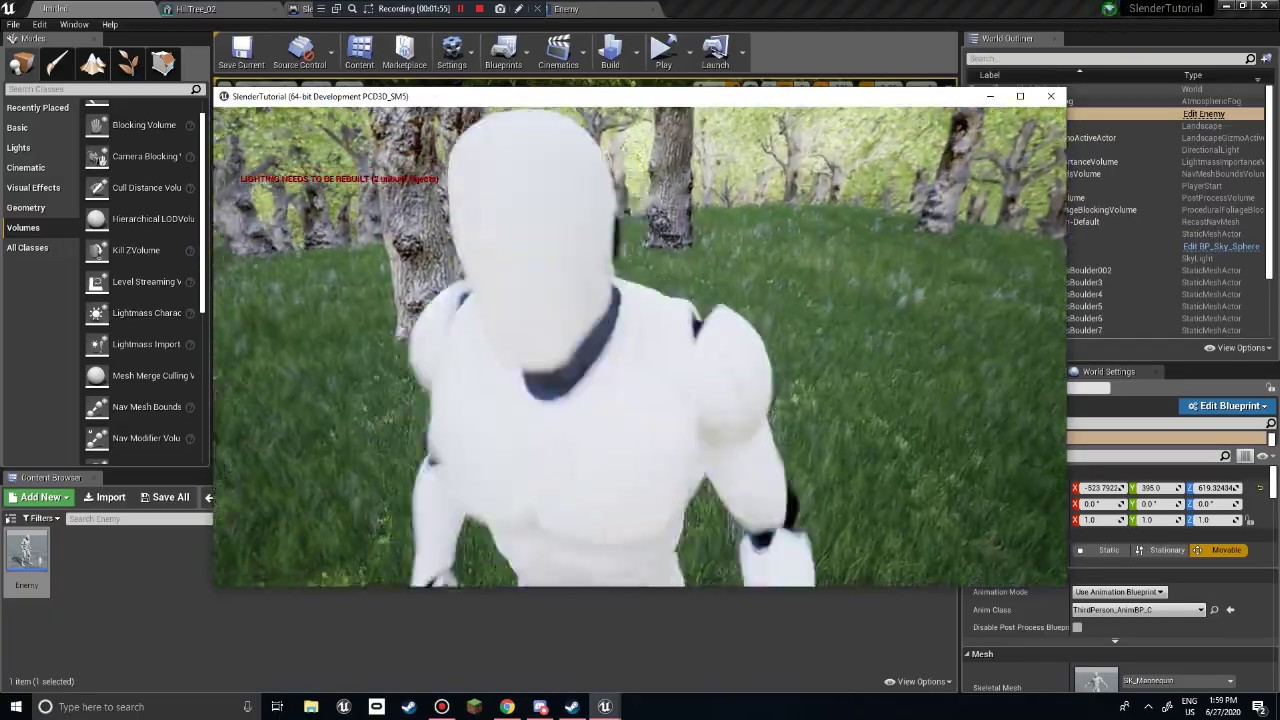Open Content Browser View Options
This screenshot has height=720, width=1280.
(x=917, y=682)
